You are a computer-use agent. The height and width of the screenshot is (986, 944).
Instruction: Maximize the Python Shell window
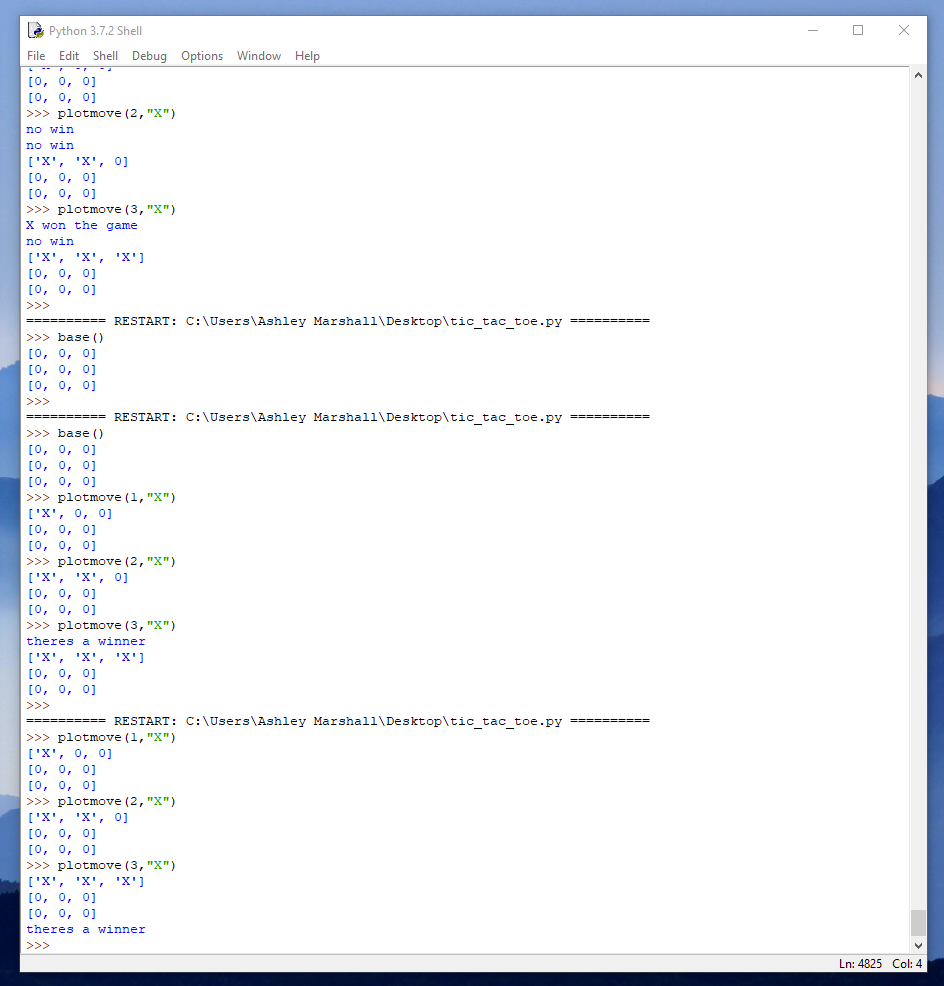(x=857, y=31)
